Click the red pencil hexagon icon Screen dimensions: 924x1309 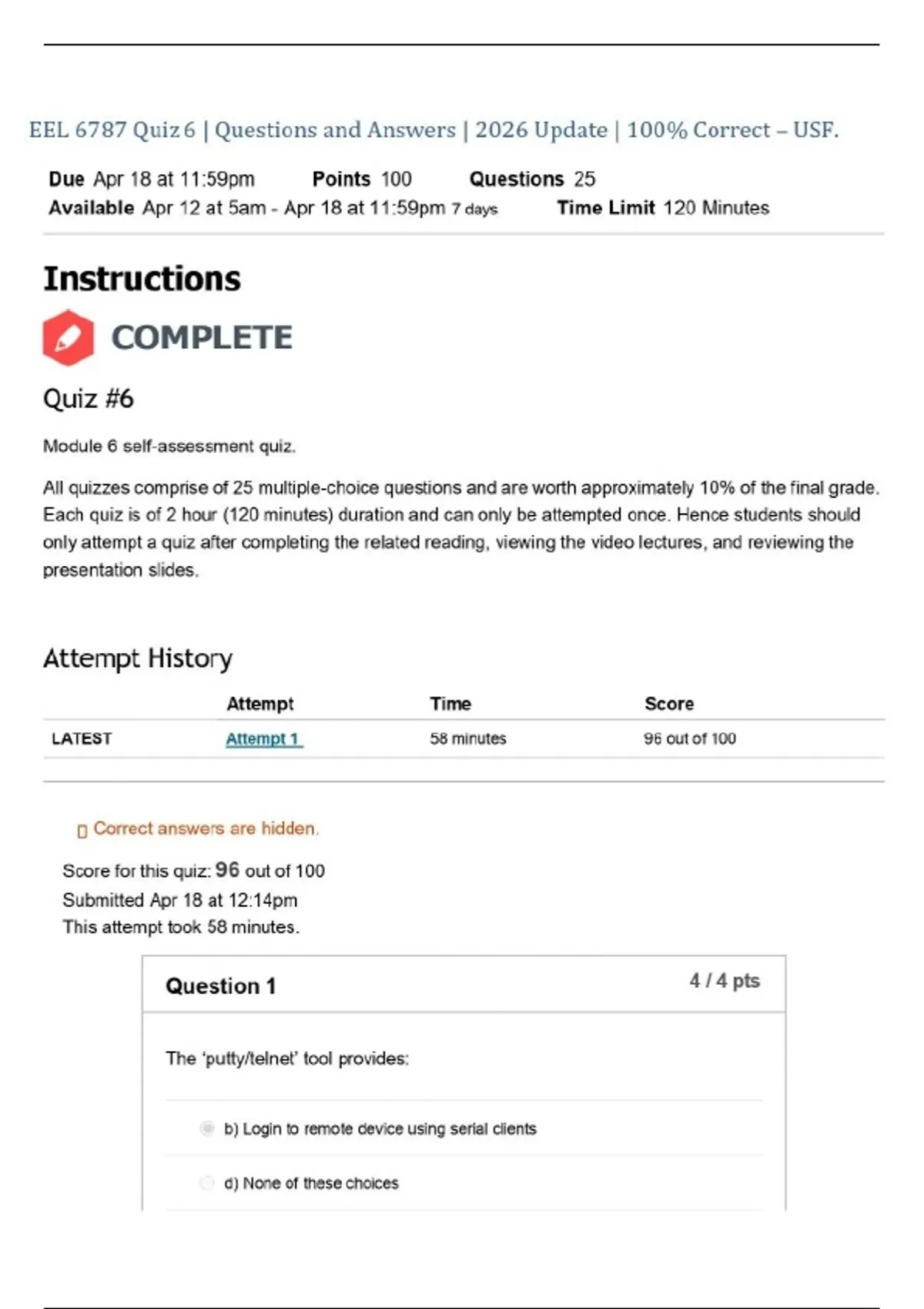[x=69, y=337]
